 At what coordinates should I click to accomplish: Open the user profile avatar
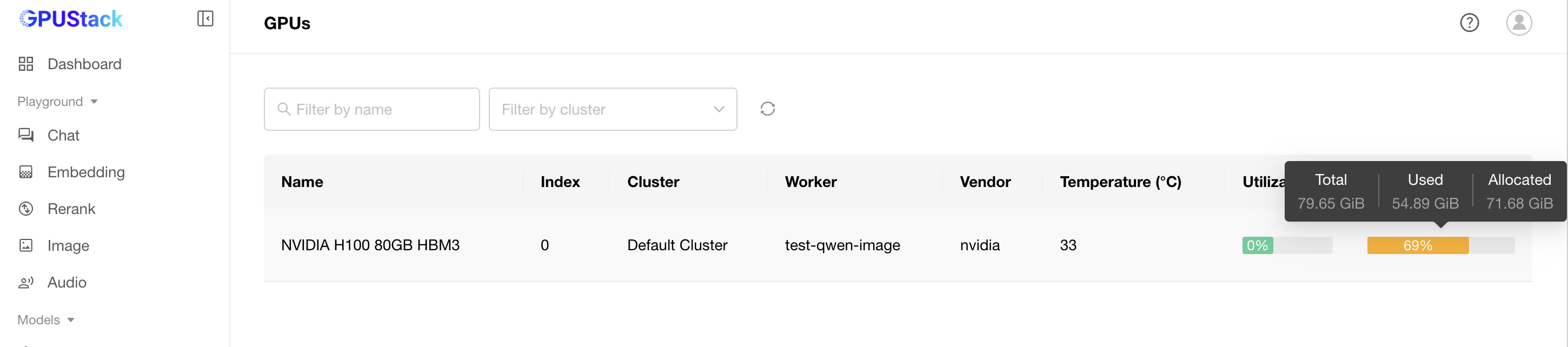click(1518, 23)
